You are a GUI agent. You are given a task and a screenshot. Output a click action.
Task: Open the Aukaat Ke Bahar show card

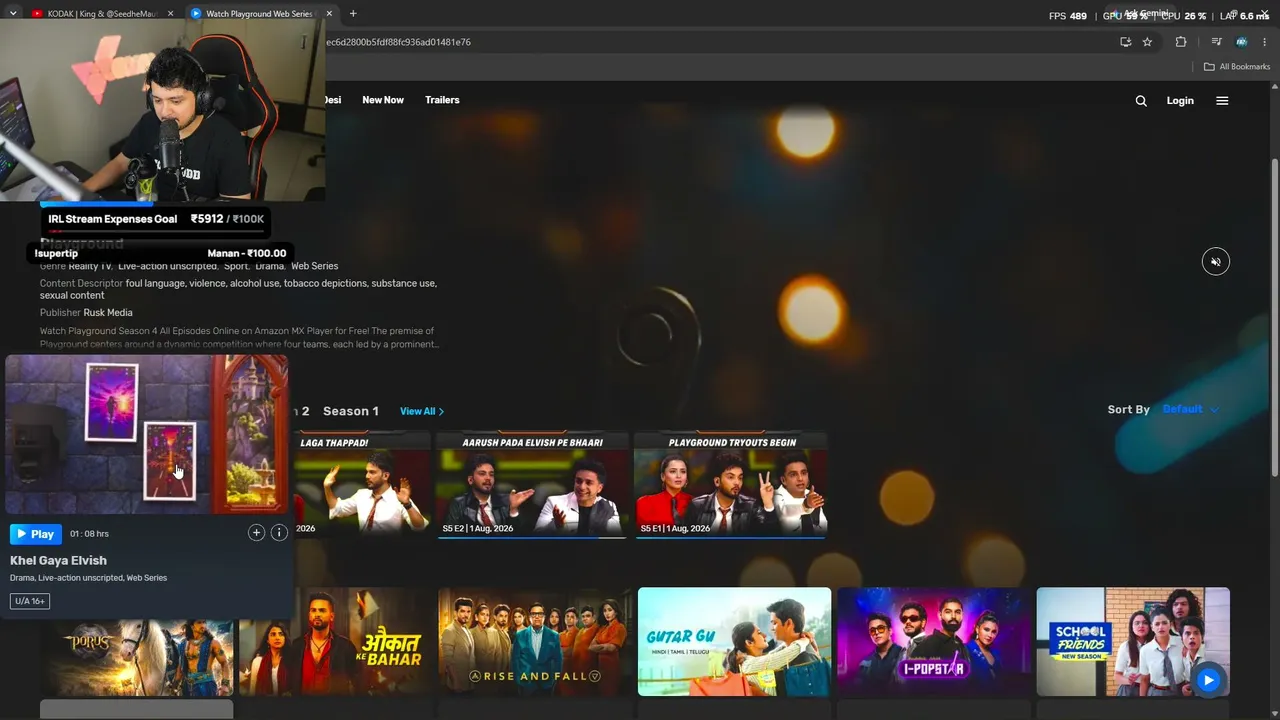pyautogui.click(x=335, y=641)
